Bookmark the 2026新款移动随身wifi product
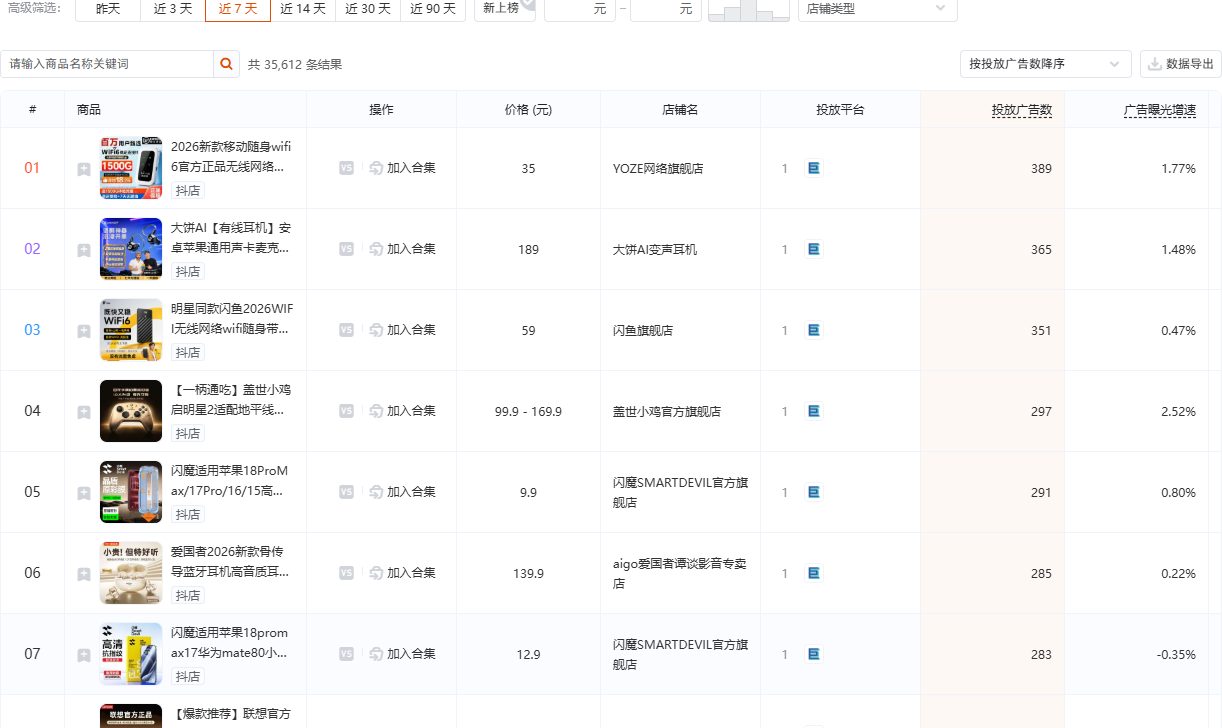This screenshot has width=1222, height=728. click(x=84, y=169)
